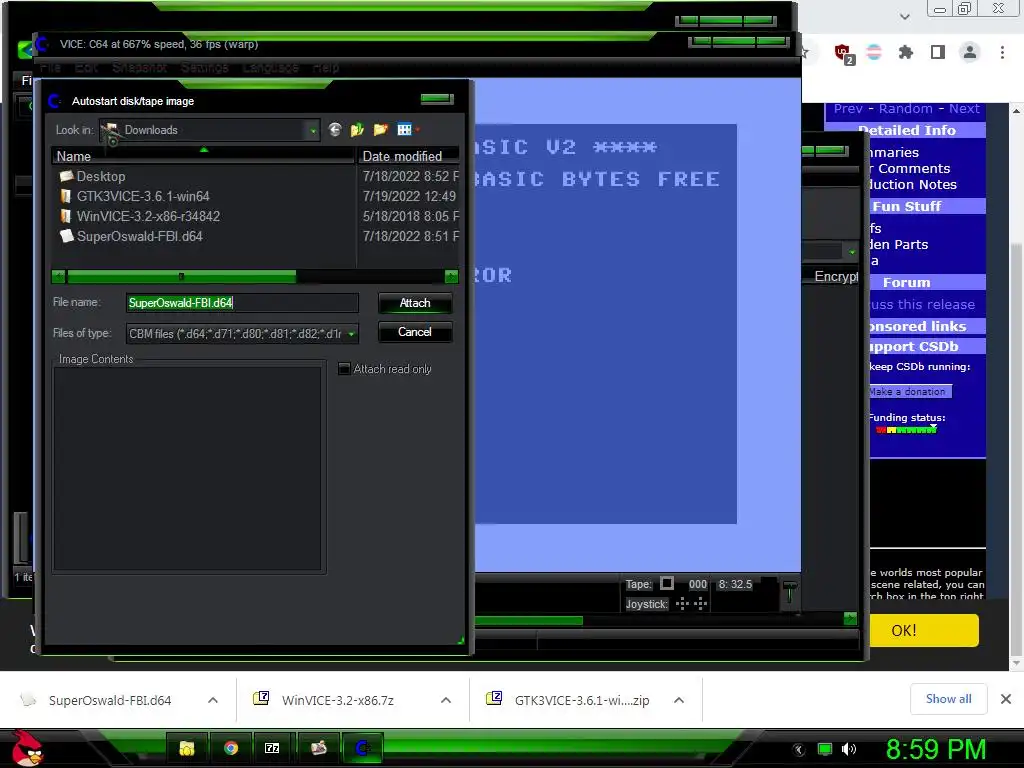Select WinVICE-3.2-x86-r34842 name in list
Viewport: 1024px width, 768px height.
pyautogui.click(x=148, y=216)
